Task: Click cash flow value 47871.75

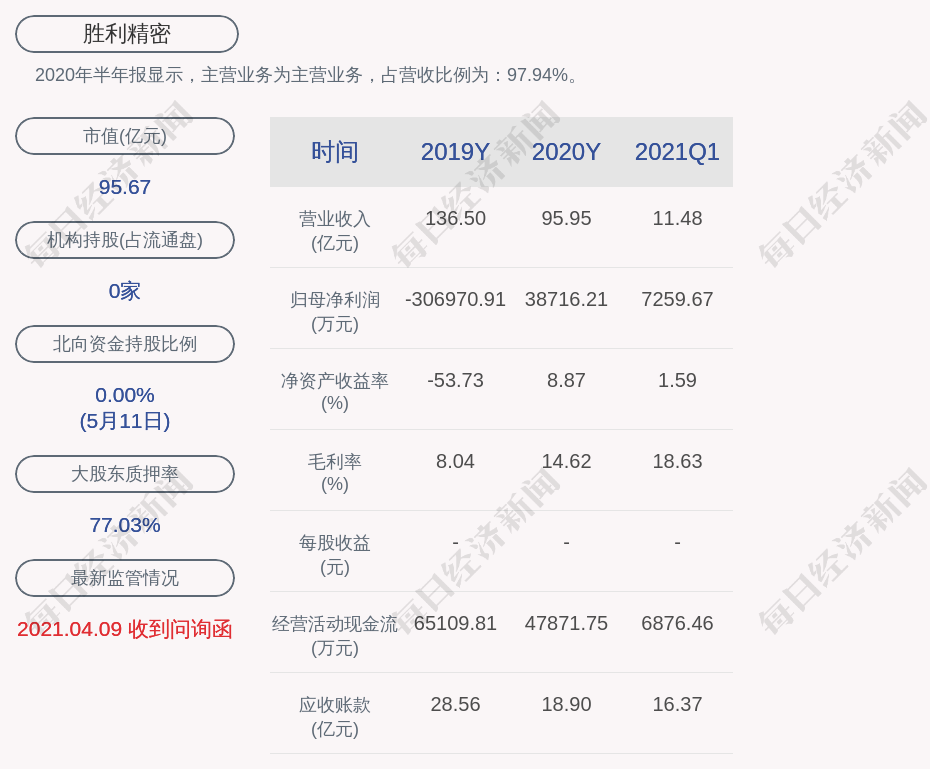Action: (566, 623)
